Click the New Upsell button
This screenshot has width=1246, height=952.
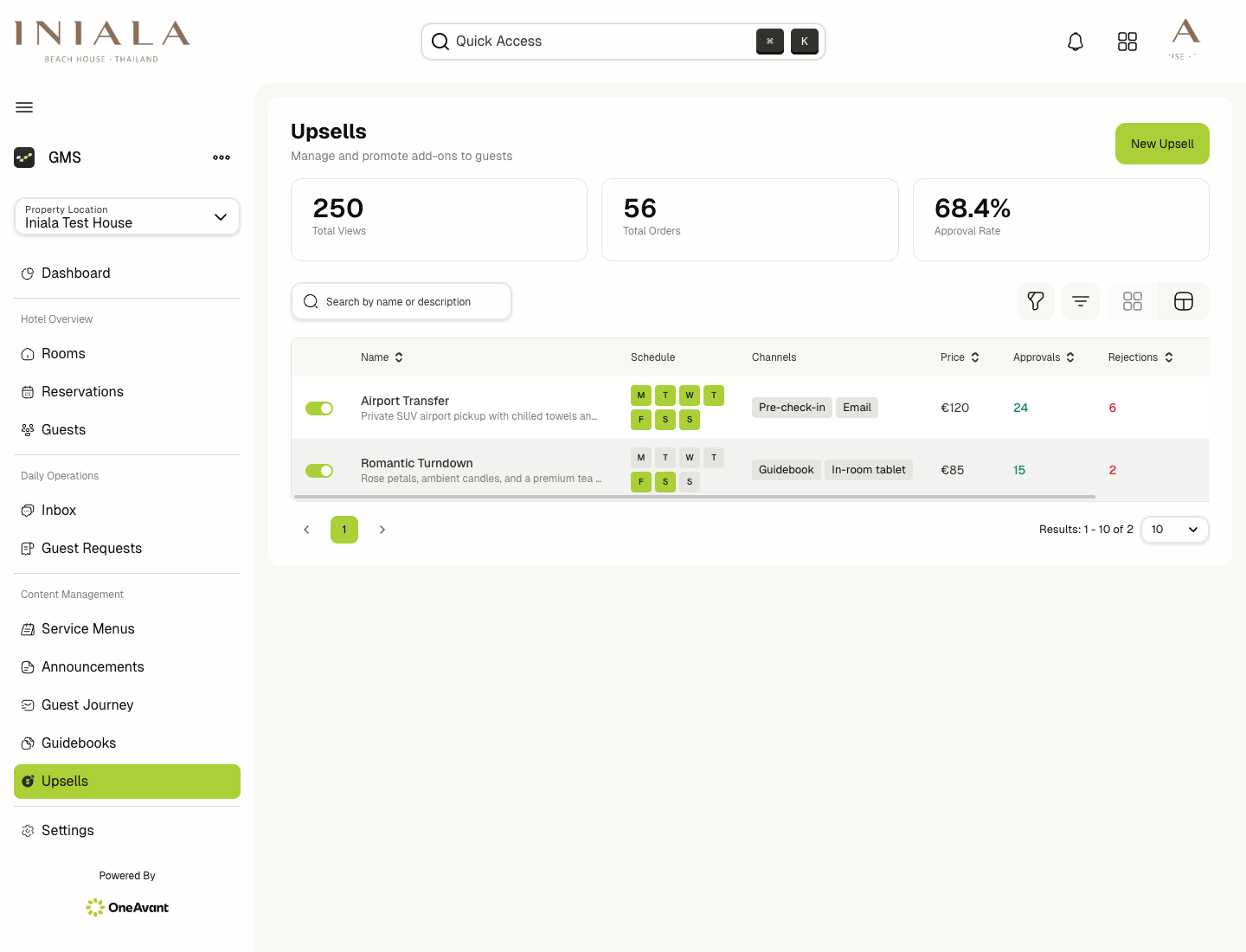(x=1162, y=144)
